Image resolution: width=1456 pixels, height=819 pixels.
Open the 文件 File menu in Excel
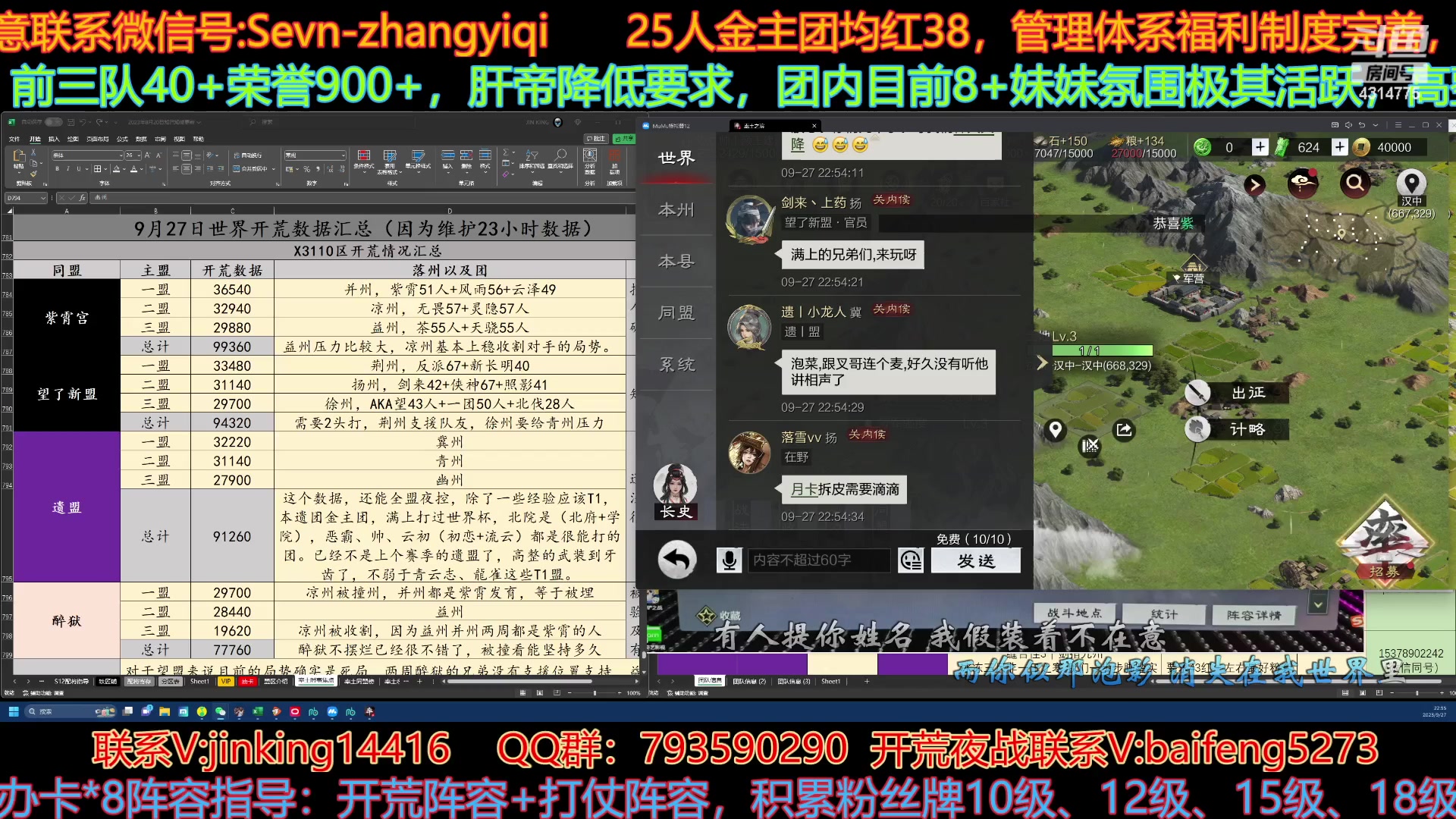14,139
